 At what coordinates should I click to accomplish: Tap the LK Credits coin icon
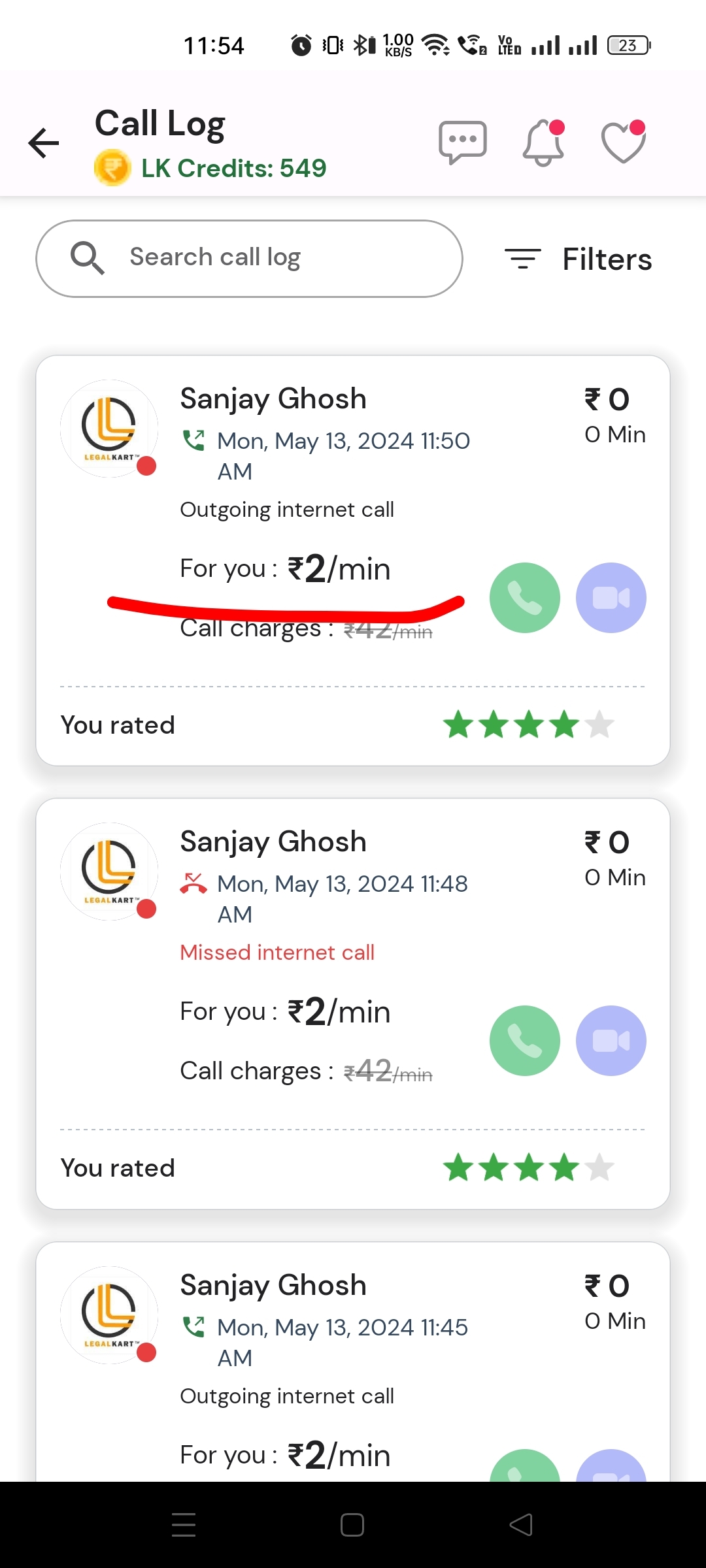point(112,168)
